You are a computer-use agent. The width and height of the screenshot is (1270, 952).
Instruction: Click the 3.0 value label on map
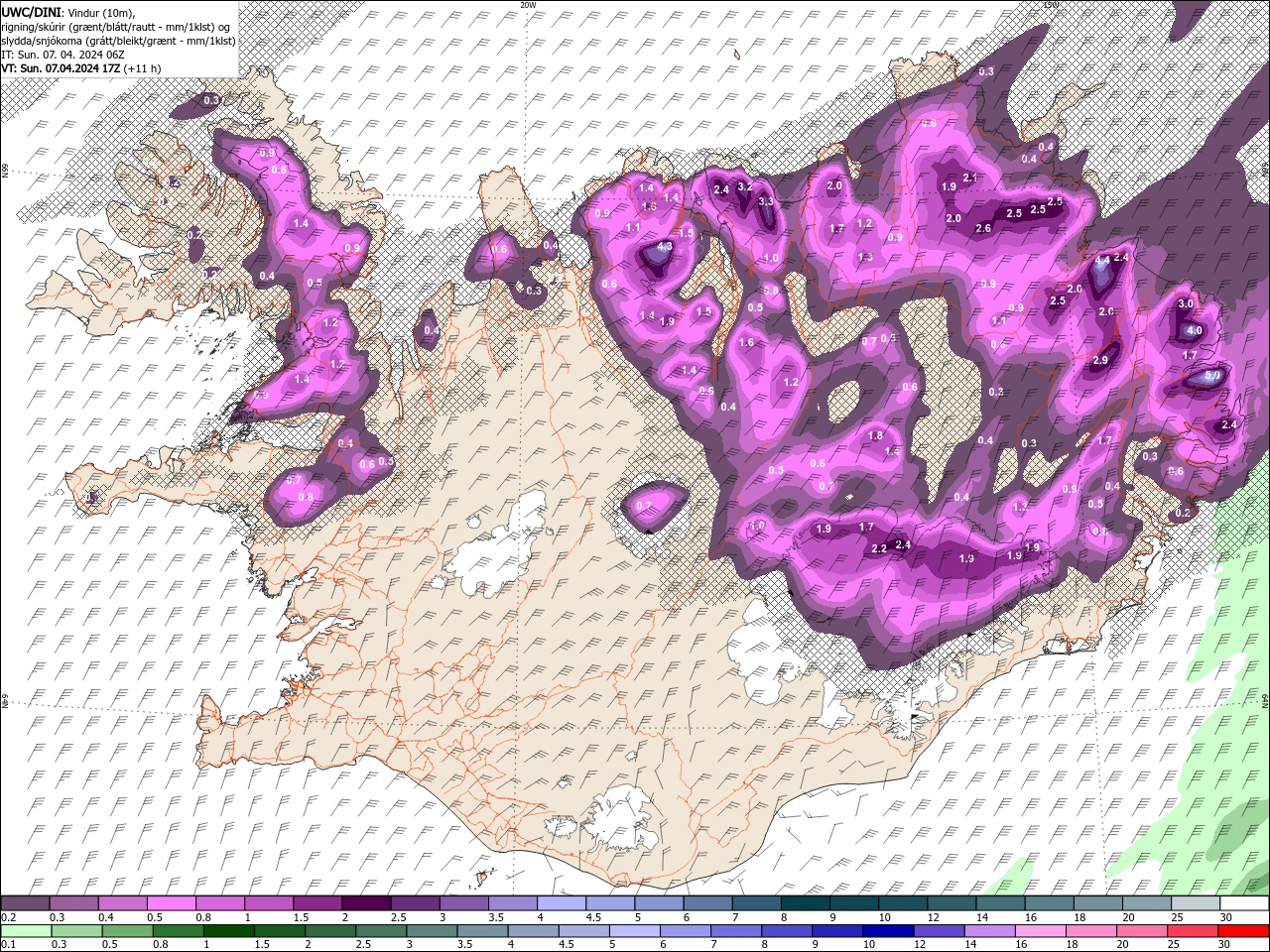pyautogui.click(x=1185, y=303)
